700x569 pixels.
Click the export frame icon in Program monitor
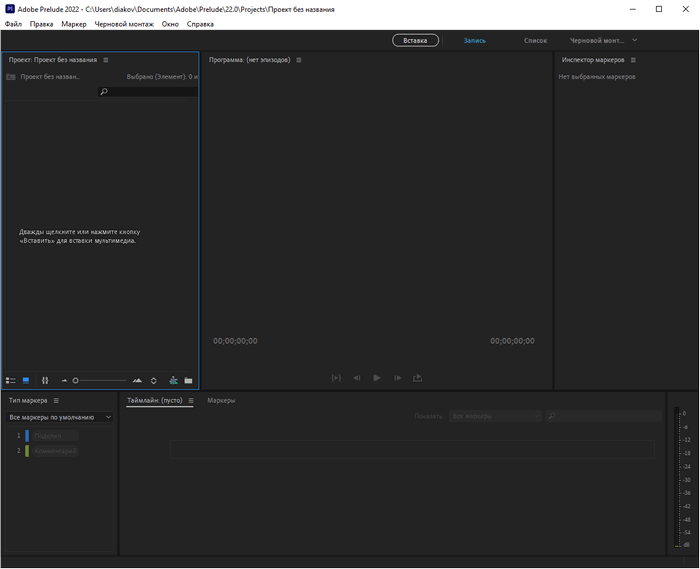pyautogui.click(x=417, y=378)
